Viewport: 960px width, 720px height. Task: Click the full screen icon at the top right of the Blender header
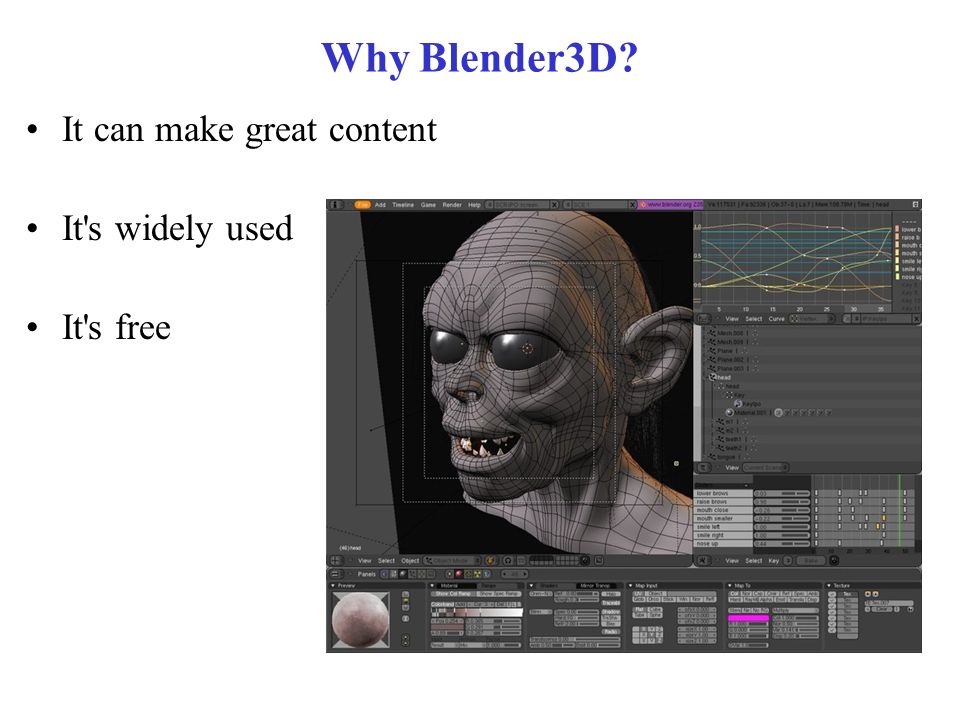pyautogui.click(x=916, y=204)
